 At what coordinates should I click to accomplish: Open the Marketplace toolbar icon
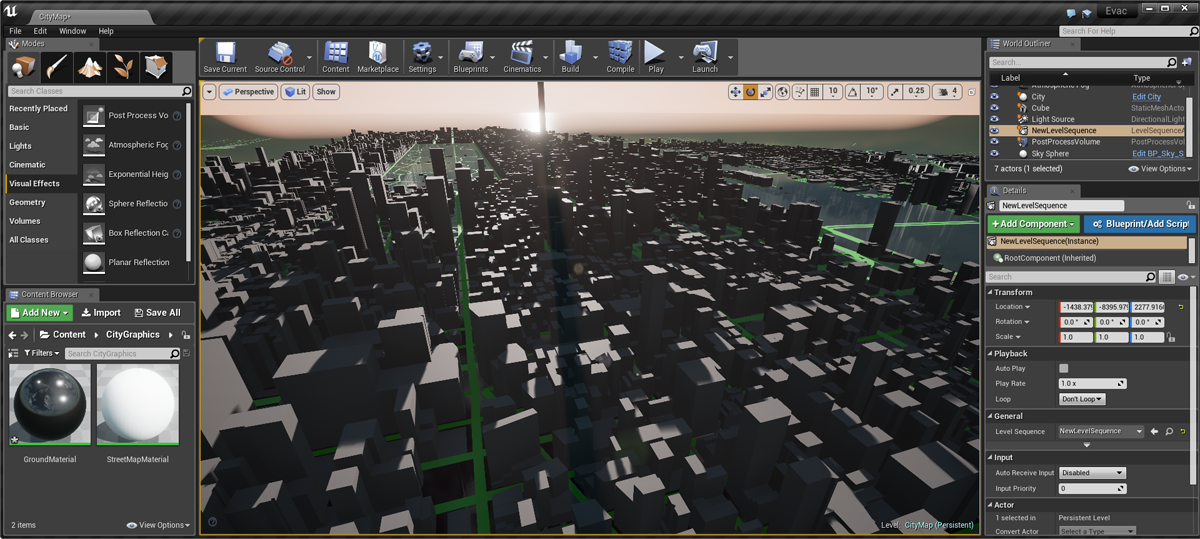point(378,57)
